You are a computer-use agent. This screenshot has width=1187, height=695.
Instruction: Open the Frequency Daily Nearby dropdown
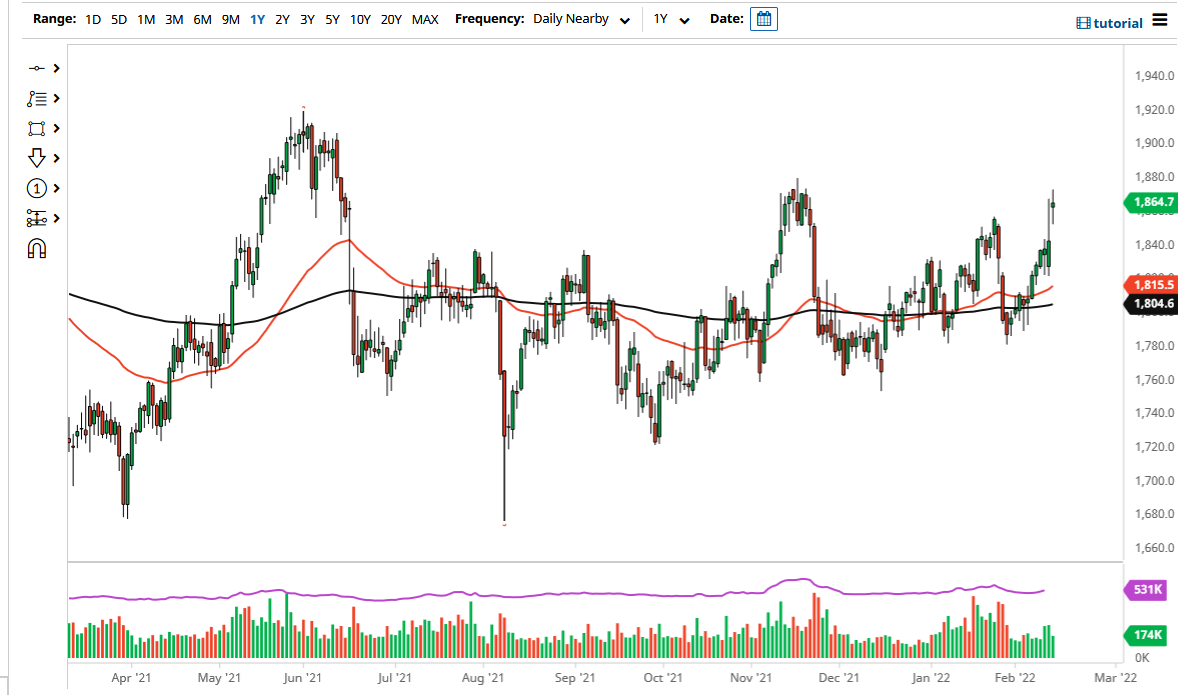coord(581,20)
